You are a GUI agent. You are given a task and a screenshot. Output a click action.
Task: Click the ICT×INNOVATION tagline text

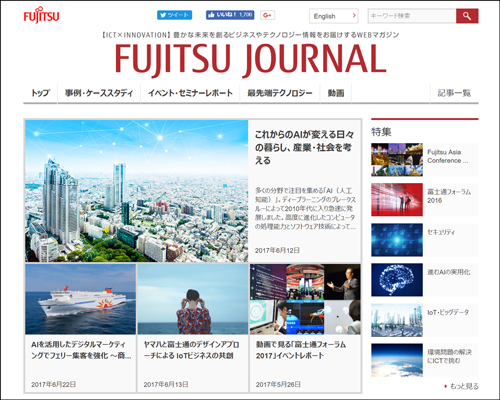250,35
